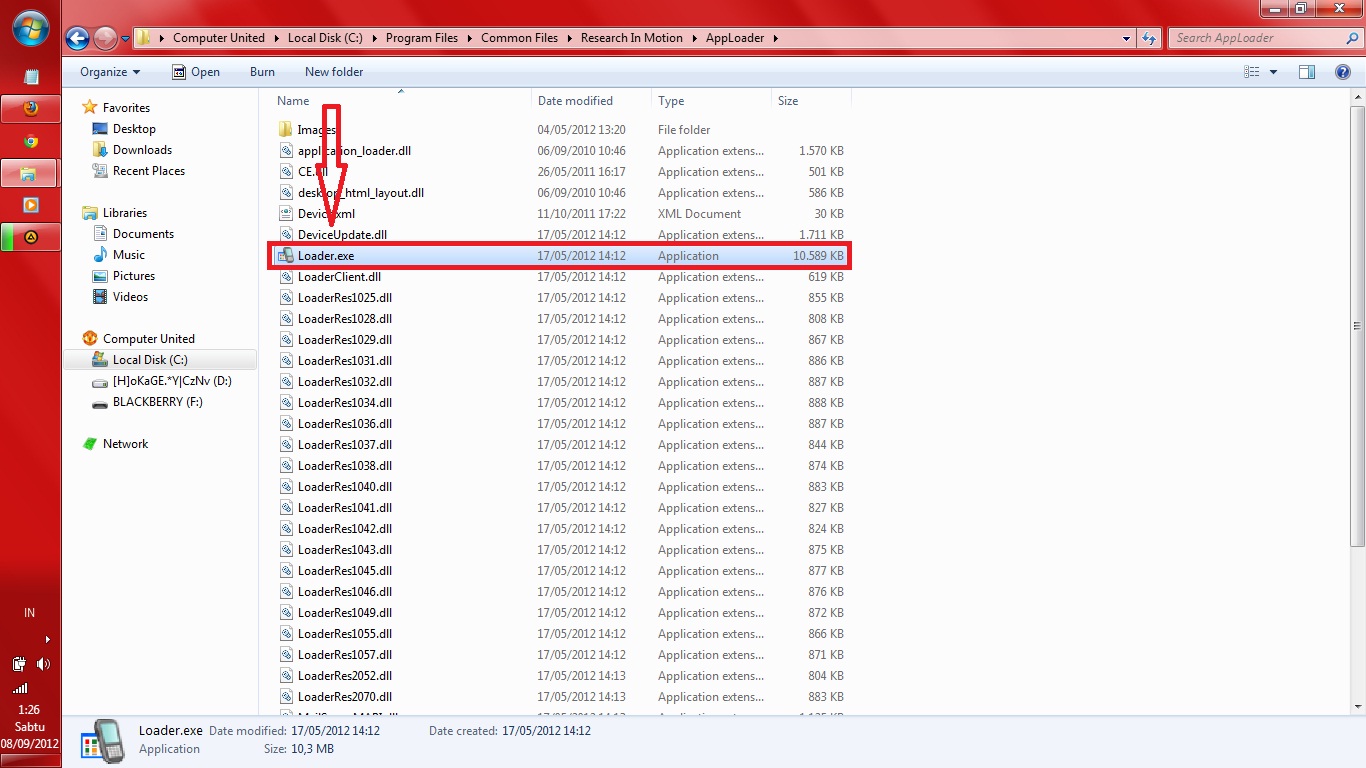Navigate to Research In Motion breadcrumb

632,38
